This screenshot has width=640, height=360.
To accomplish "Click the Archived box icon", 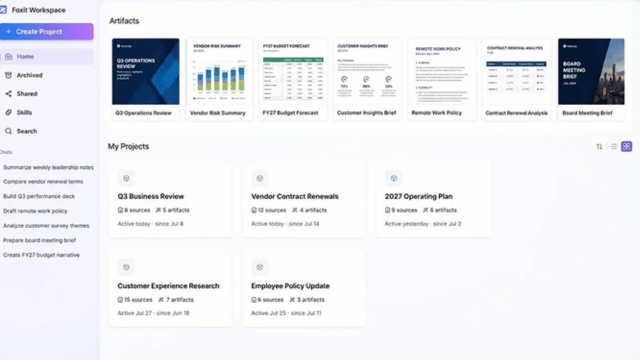I will 9,75.
